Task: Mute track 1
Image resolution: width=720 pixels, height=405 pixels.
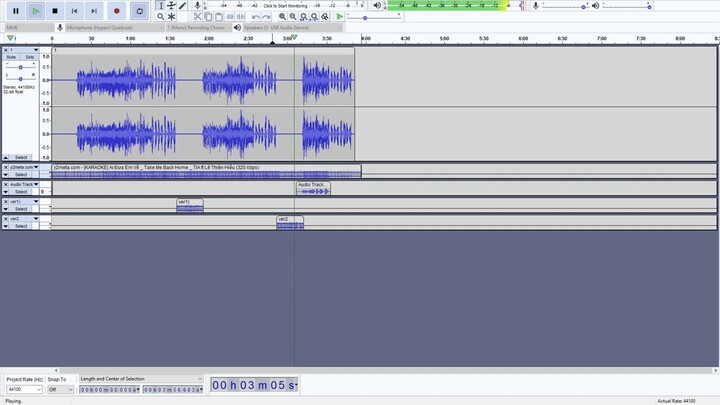Action: point(11,57)
